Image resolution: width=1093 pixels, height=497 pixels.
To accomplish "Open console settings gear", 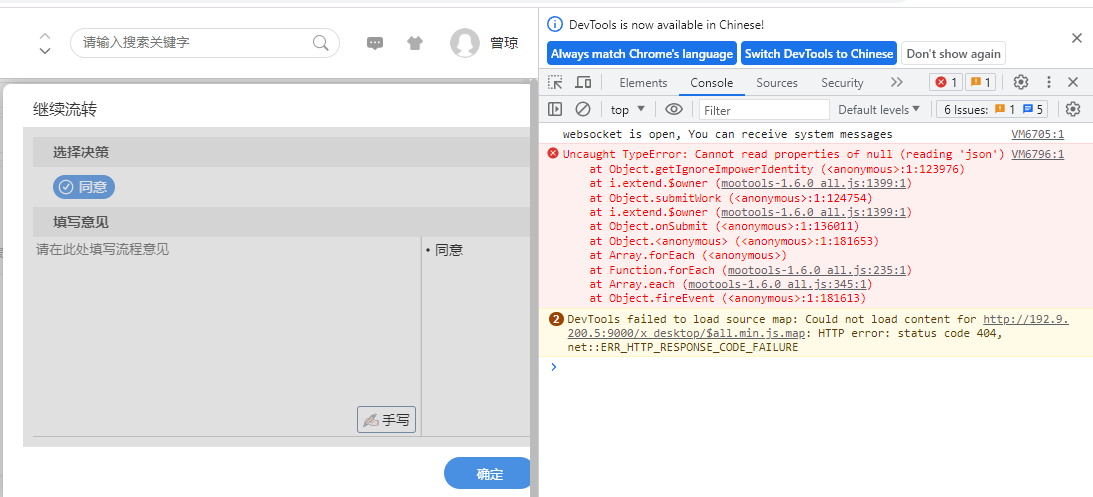I will tap(1073, 109).
